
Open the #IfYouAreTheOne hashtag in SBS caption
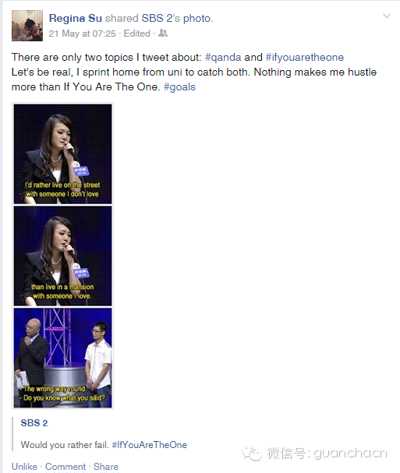pos(149,445)
